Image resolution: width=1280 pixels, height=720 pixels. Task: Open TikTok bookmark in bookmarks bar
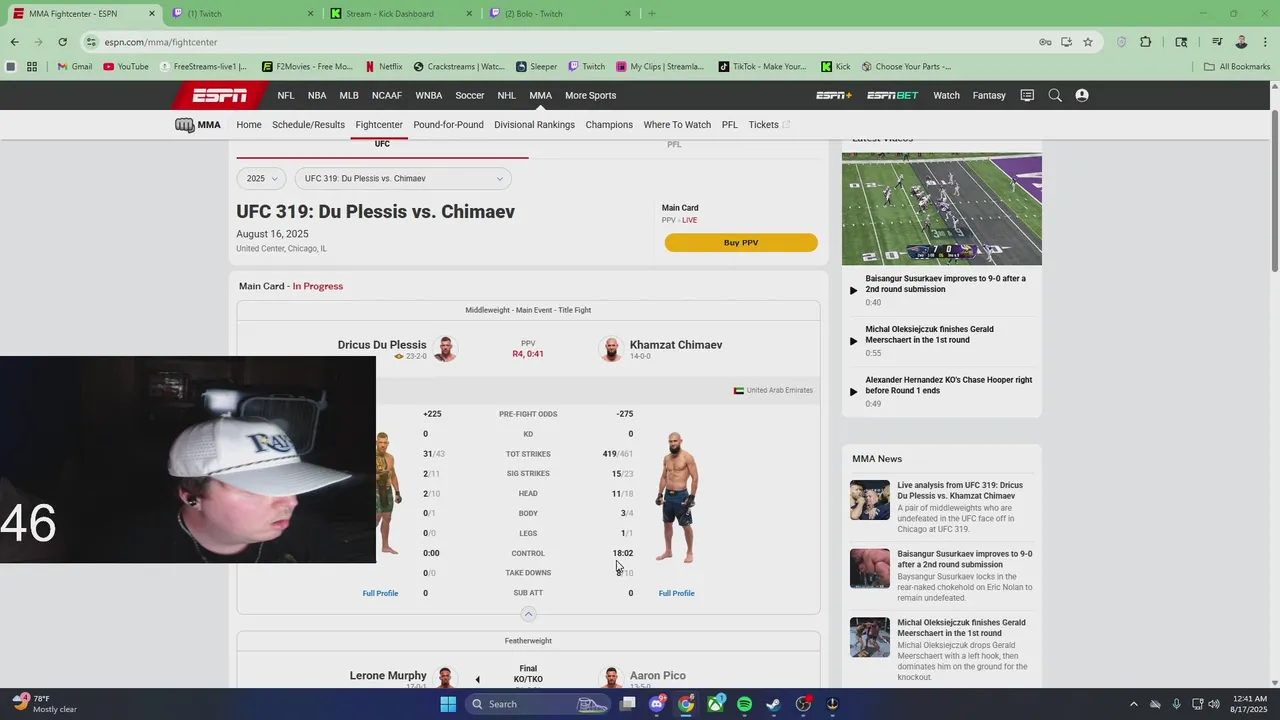(x=763, y=67)
